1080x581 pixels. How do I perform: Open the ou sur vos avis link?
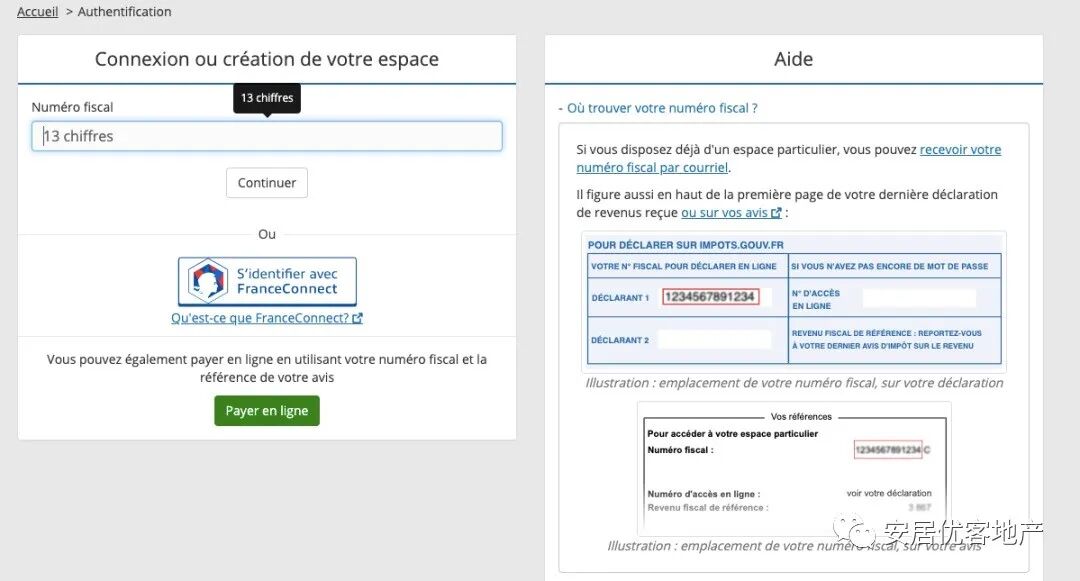(x=731, y=213)
